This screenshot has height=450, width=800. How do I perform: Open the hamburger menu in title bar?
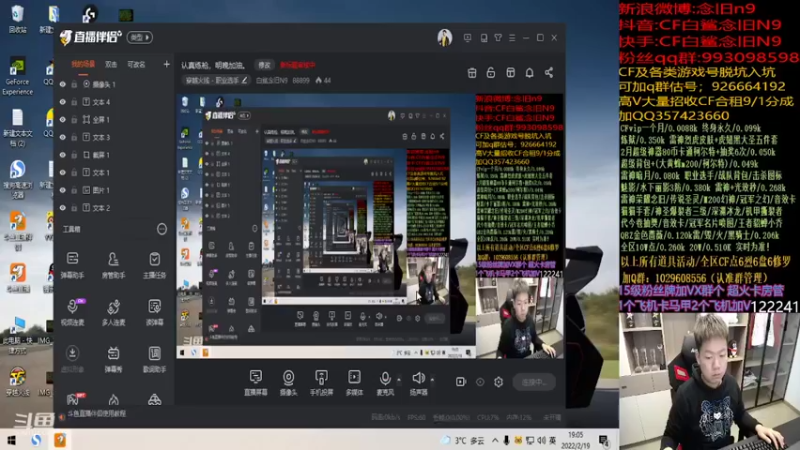tap(512, 38)
